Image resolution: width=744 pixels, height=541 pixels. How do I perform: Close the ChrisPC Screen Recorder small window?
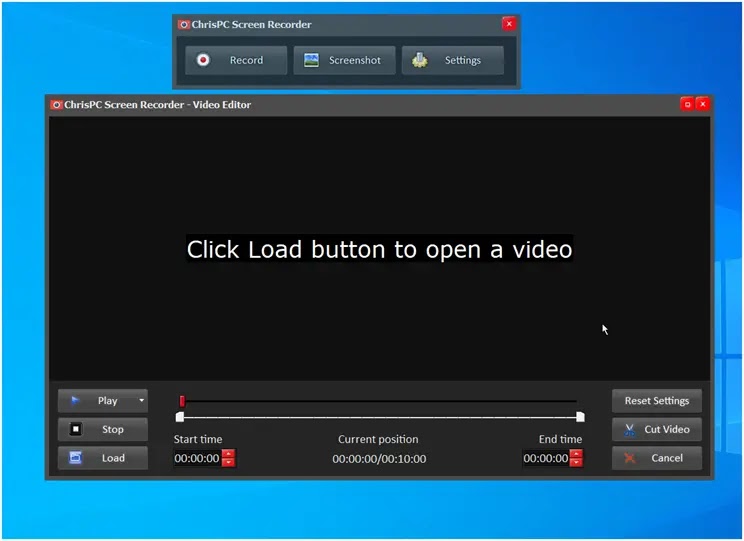(x=509, y=24)
